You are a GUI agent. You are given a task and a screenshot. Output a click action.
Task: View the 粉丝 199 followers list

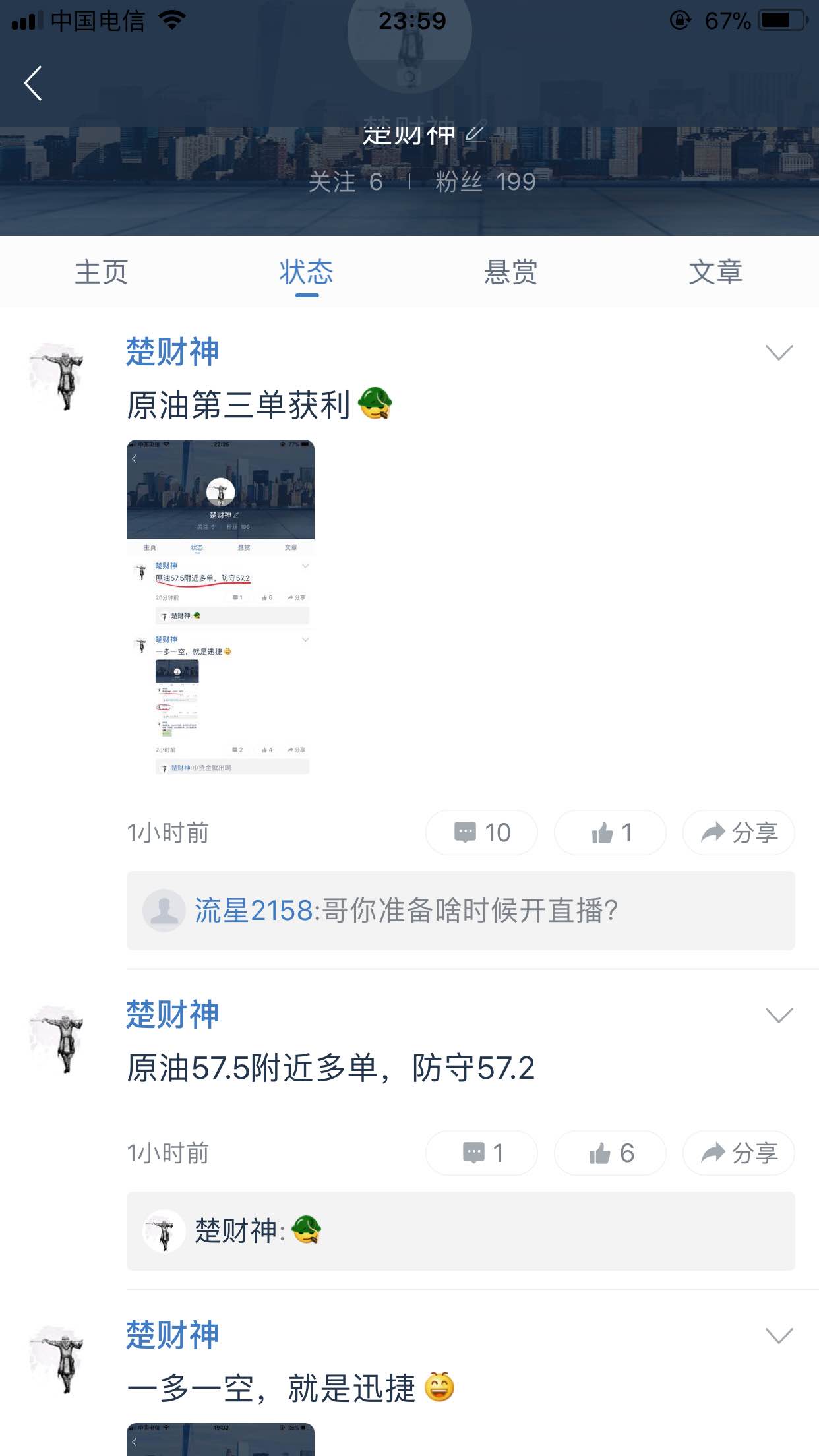[x=485, y=181]
